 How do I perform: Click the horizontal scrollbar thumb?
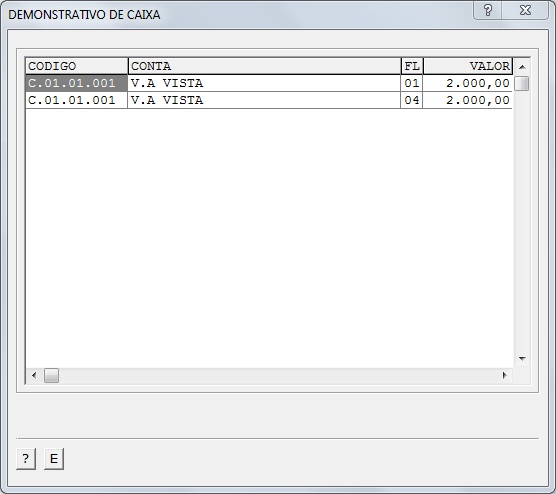(51, 376)
